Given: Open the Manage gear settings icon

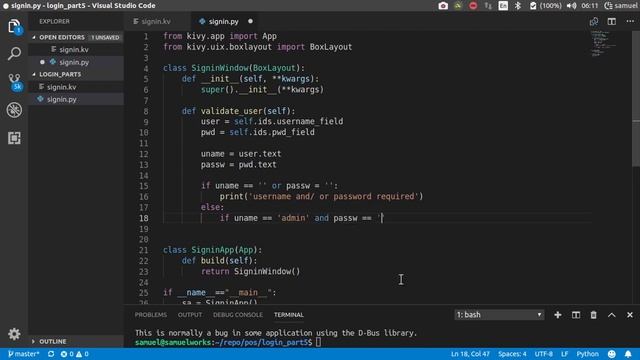Looking at the screenshot, I should (14, 334).
